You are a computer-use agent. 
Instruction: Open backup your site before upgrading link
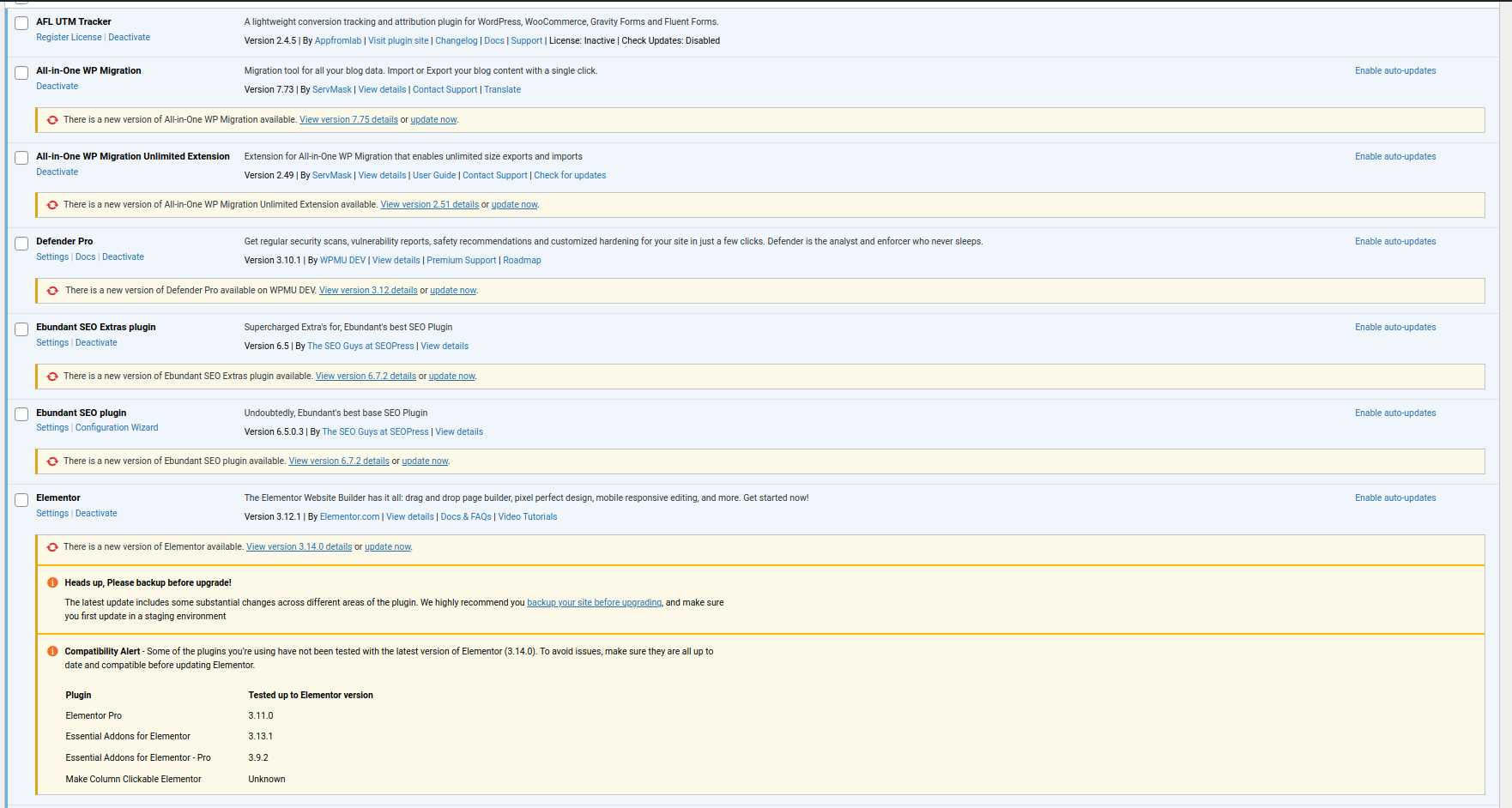tap(594, 603)
